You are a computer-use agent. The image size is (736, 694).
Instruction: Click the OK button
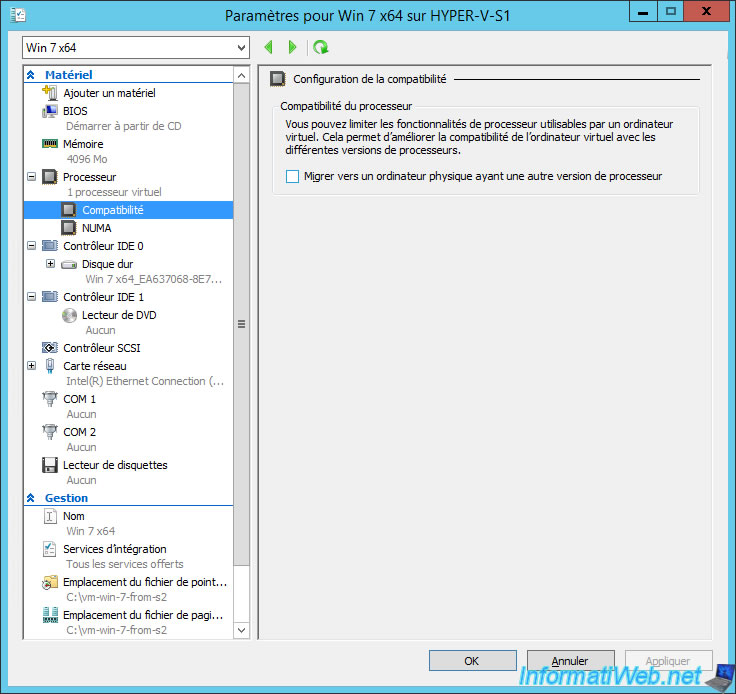(x=472, y=661)
